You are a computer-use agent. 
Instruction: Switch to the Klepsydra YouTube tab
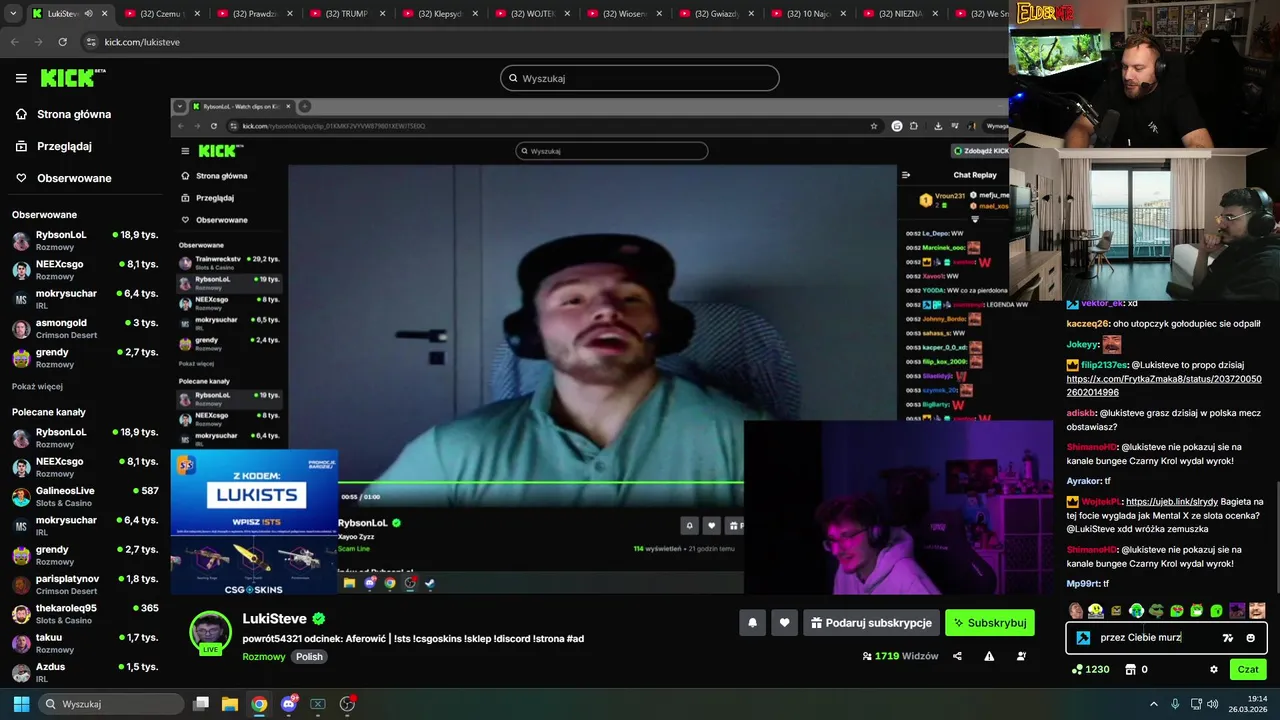coord(439,14)
